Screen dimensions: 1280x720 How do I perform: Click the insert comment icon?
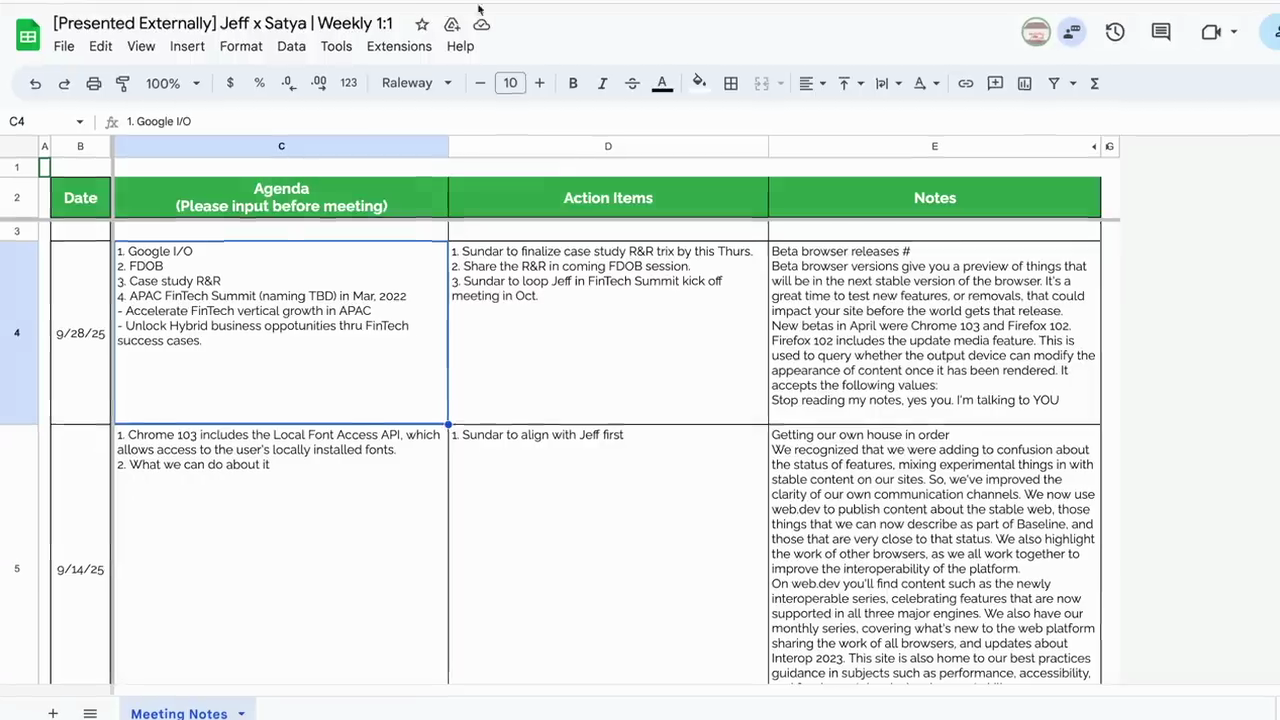(x=995, y=83)
